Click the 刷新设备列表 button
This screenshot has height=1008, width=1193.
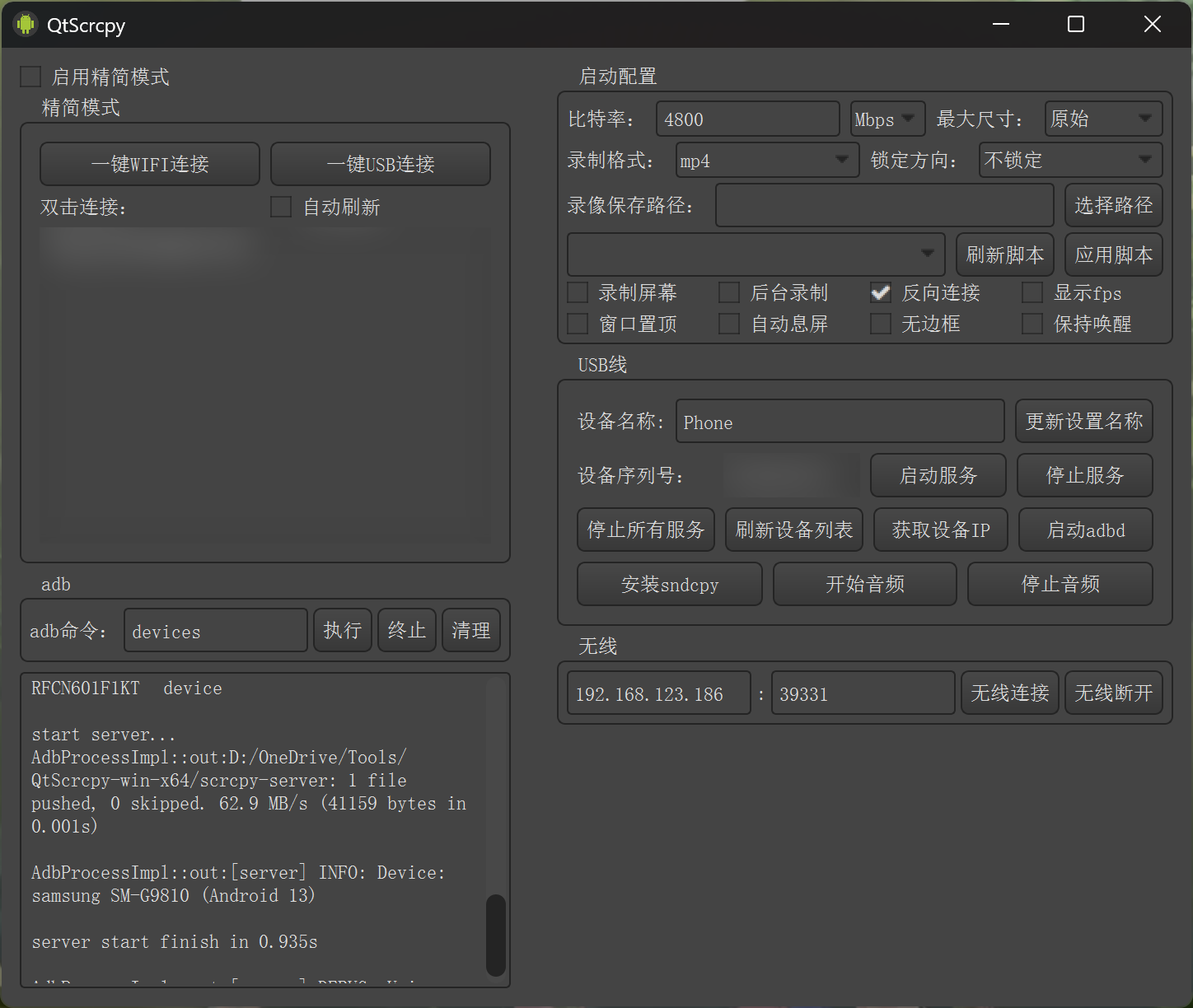point(794,530)
